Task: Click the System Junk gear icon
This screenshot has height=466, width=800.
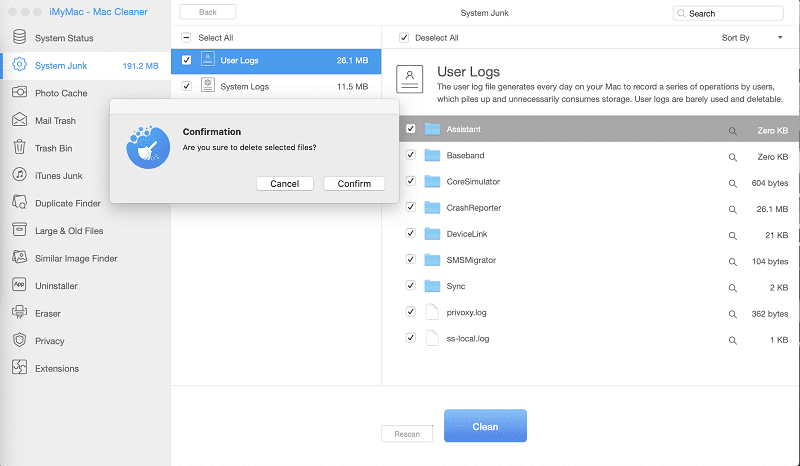Action: click(19, 65)
